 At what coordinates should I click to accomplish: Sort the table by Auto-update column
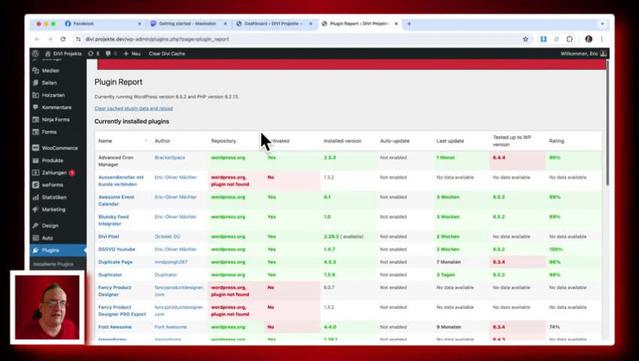[x=394, y=141]
